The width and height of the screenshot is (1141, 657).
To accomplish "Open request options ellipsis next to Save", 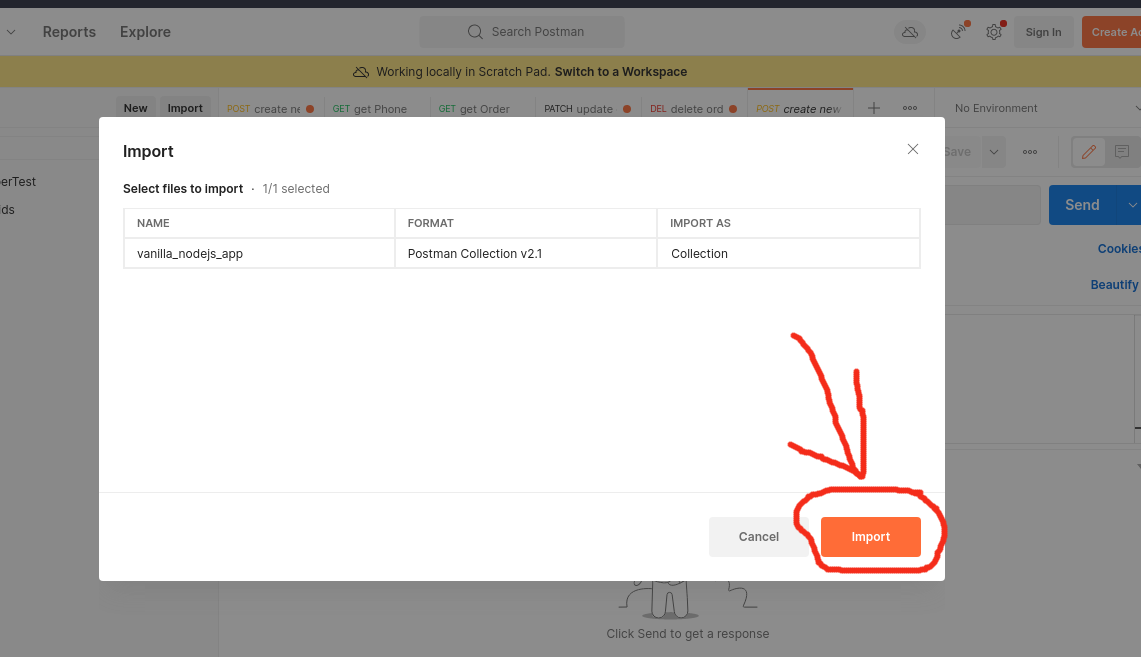I will (x=1030, y=152).
